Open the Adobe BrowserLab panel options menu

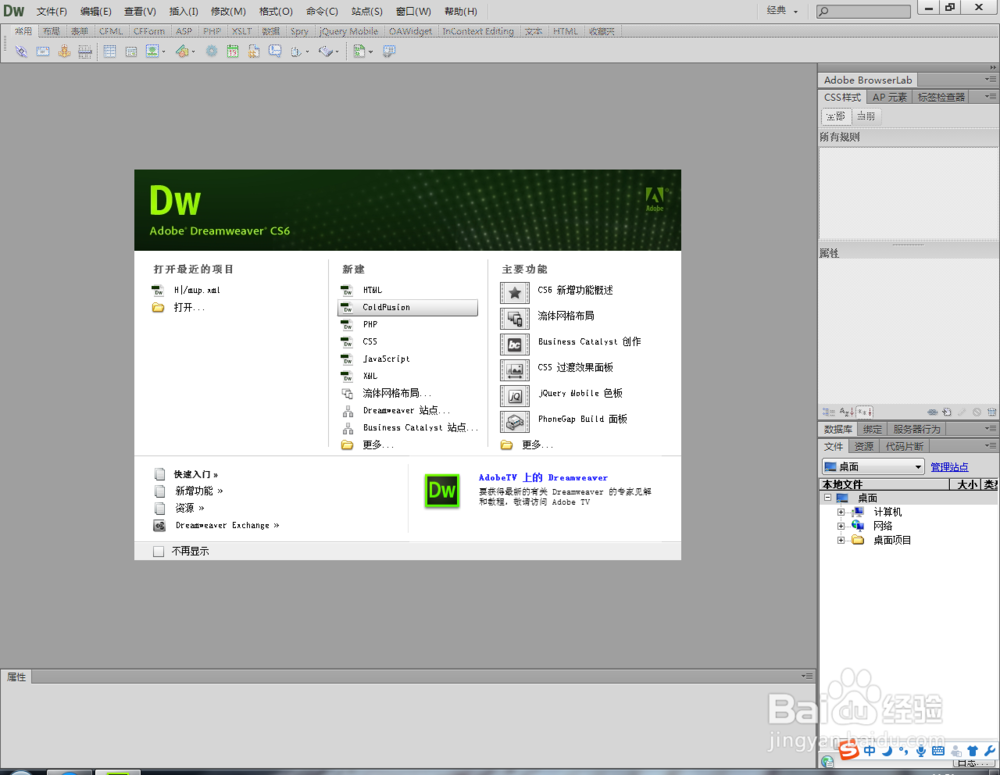990,80
